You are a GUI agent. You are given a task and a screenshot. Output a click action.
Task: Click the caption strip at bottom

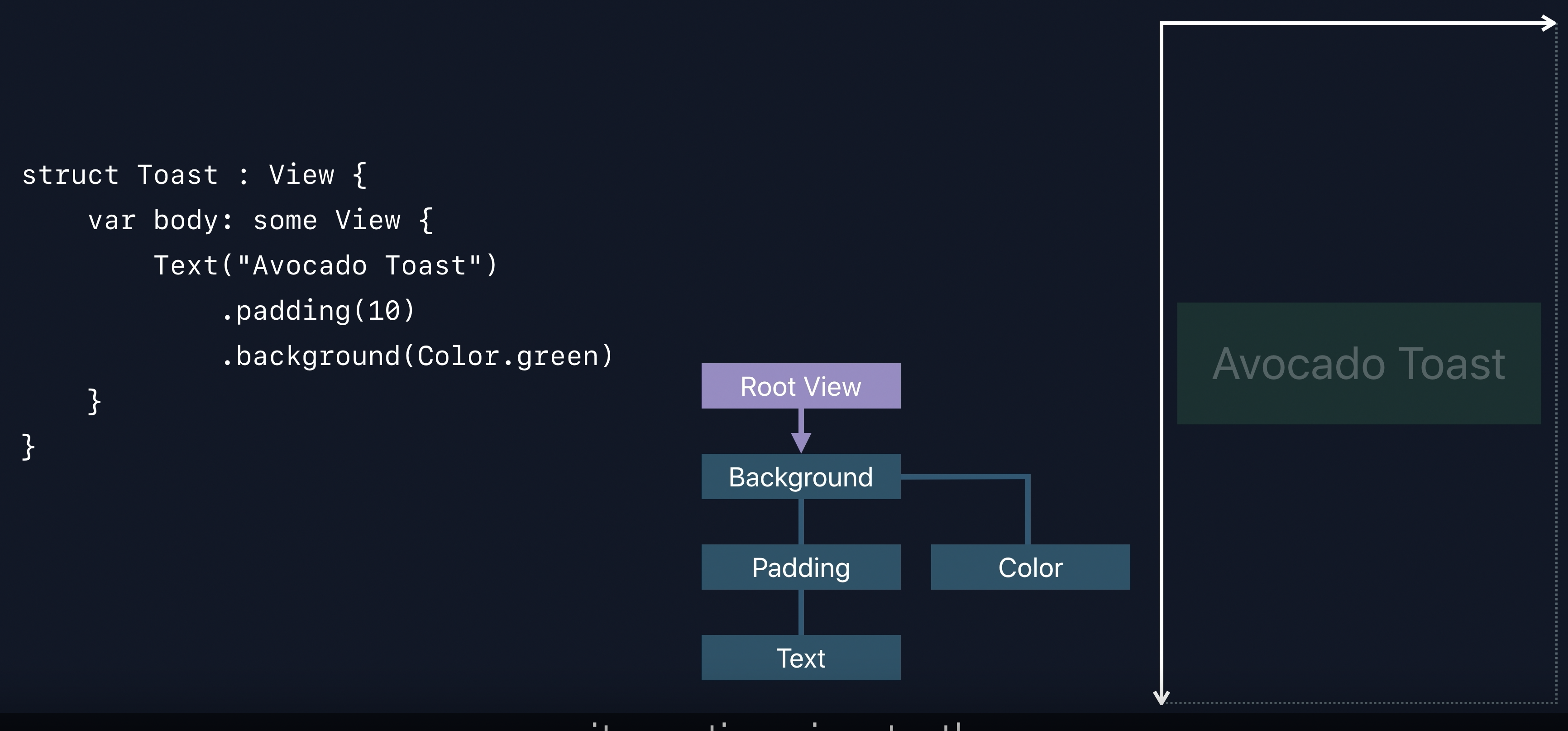(784, 722)
